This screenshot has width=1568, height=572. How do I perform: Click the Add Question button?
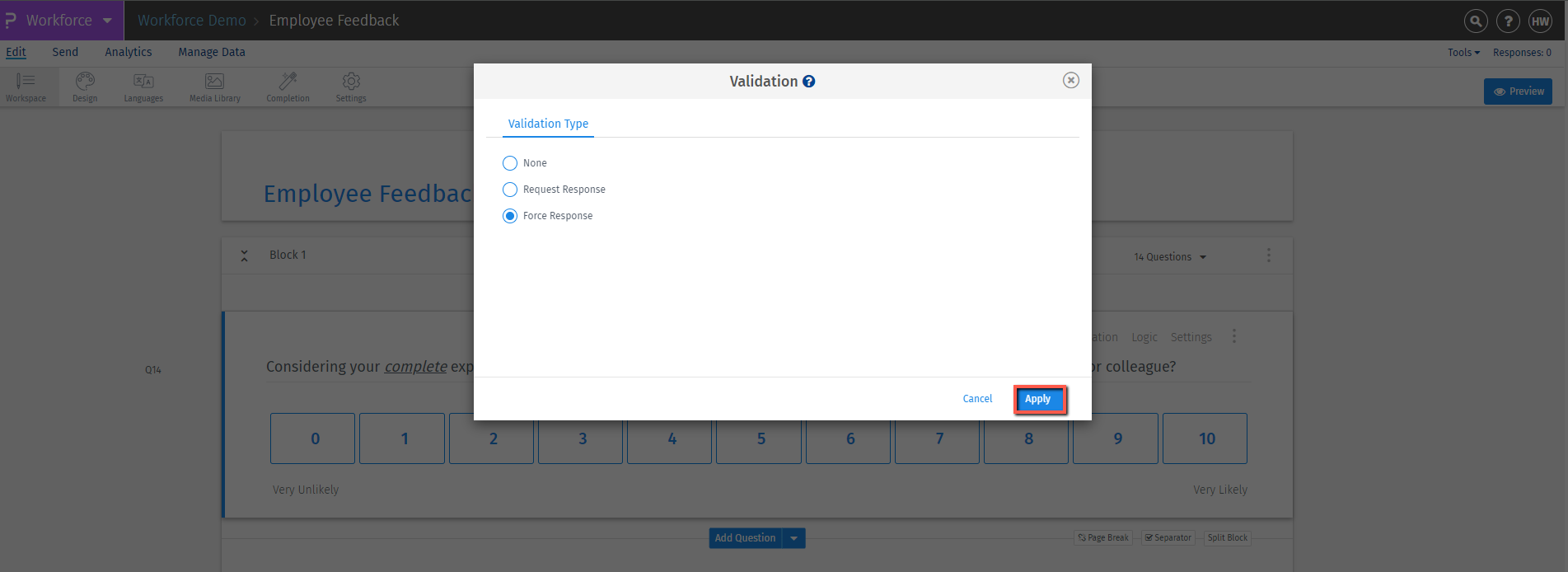(745, 538)
